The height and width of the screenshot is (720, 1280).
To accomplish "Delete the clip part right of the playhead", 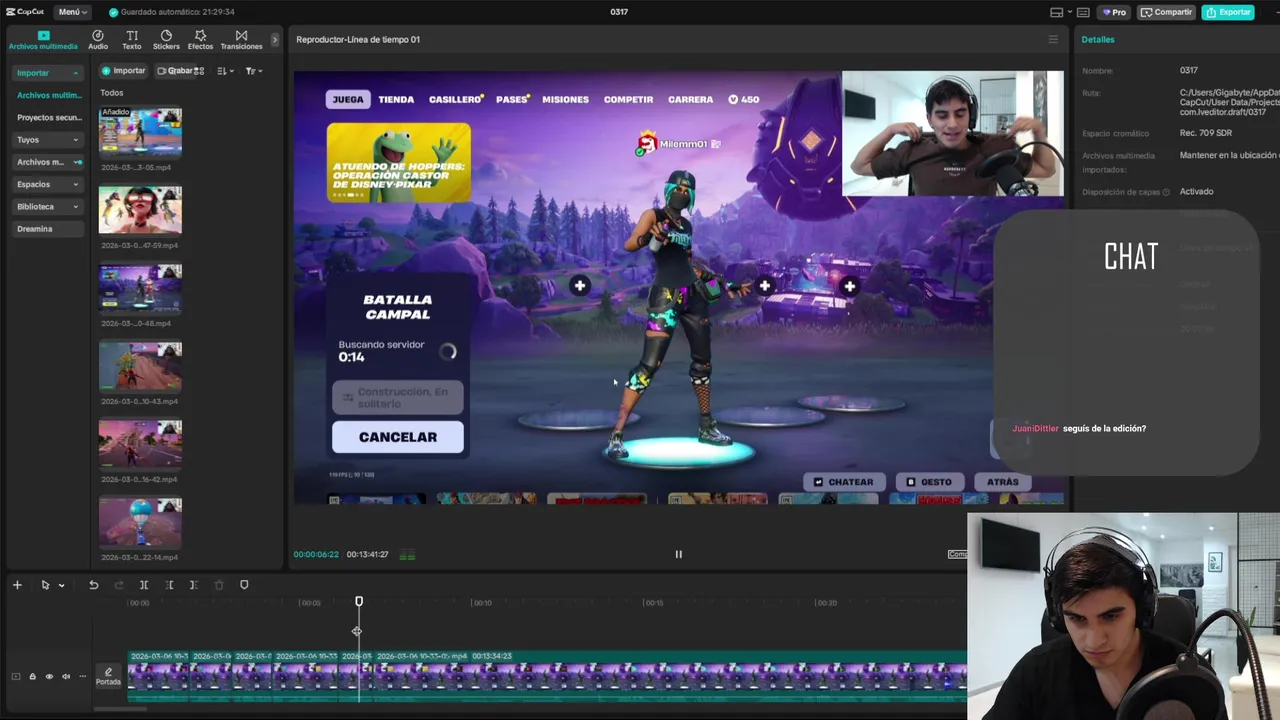I will click(194, 585).
